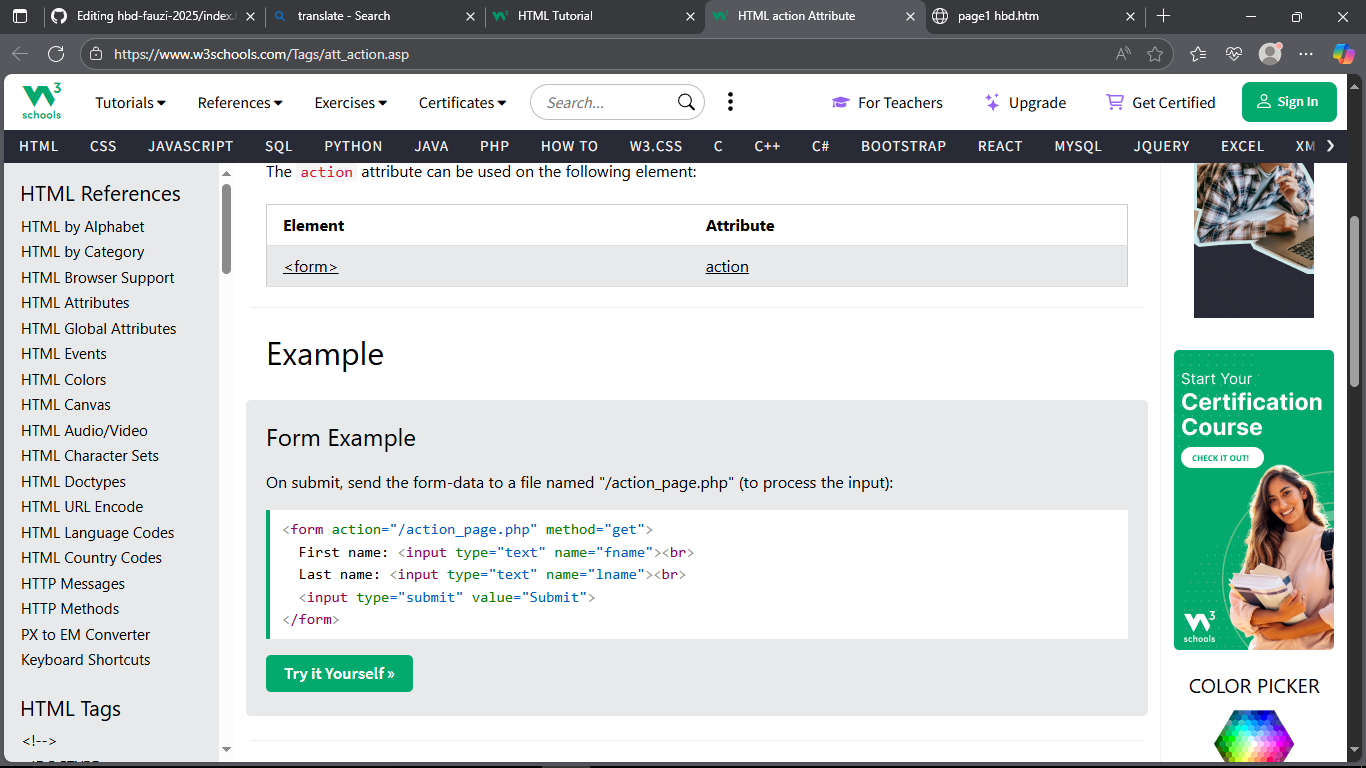This screenshot has height=768, width=1366.
Task: Expand the References dropdown
Action: point(240,103)
